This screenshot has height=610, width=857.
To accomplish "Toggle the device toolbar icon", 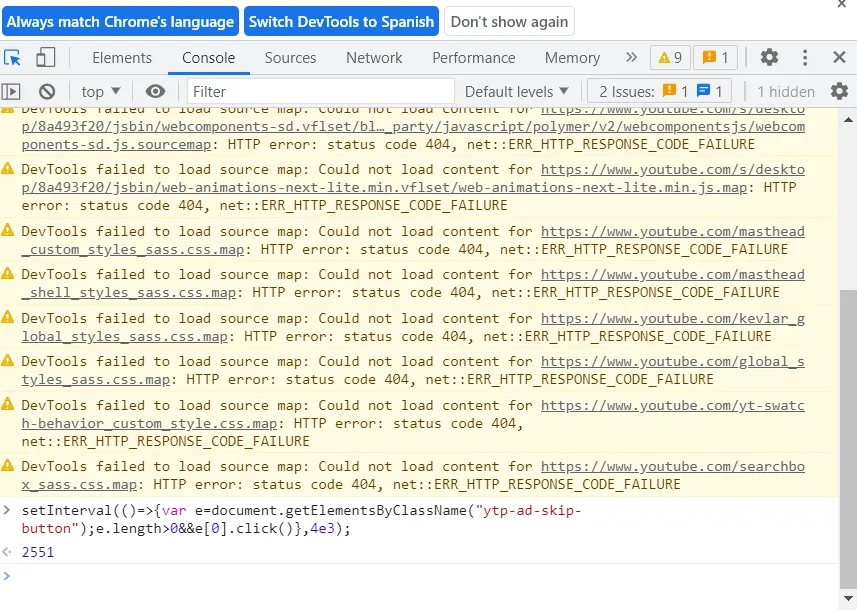I will 45,57.
